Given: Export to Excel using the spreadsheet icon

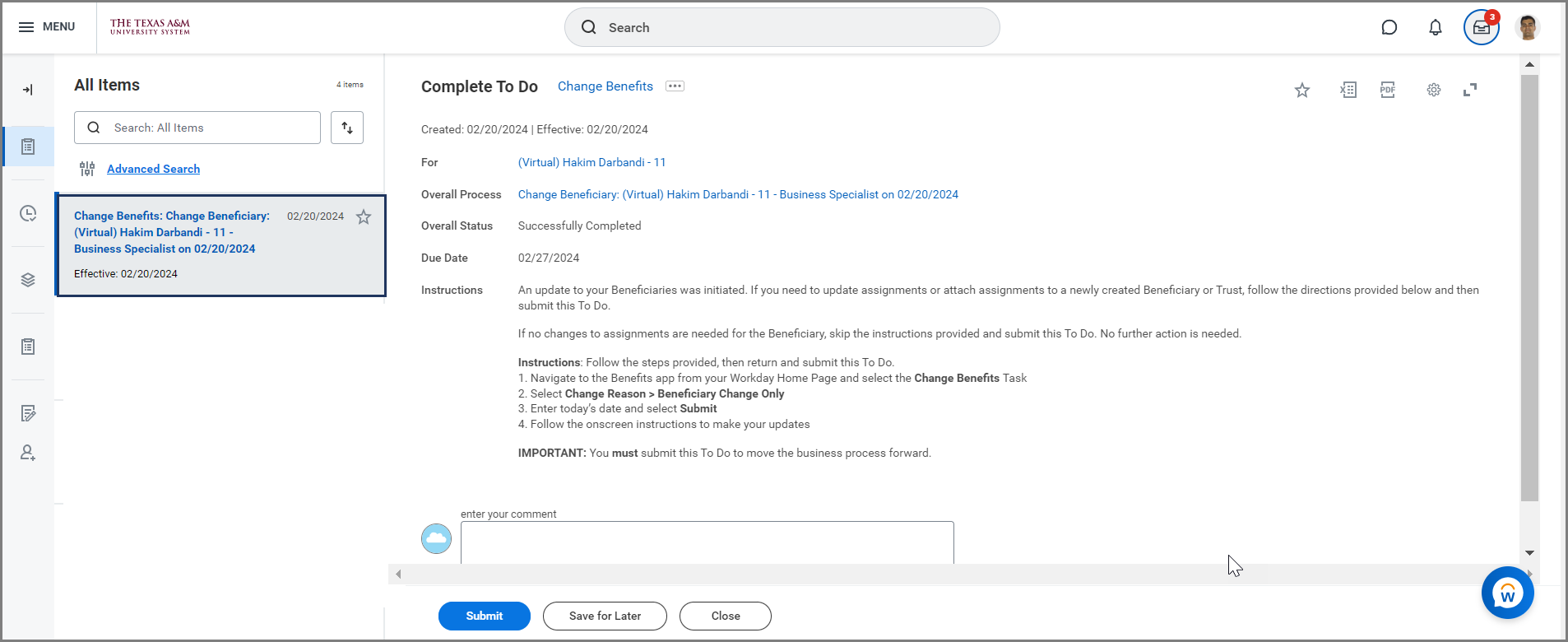Looking at the screenshot, I should [1348, 90].
